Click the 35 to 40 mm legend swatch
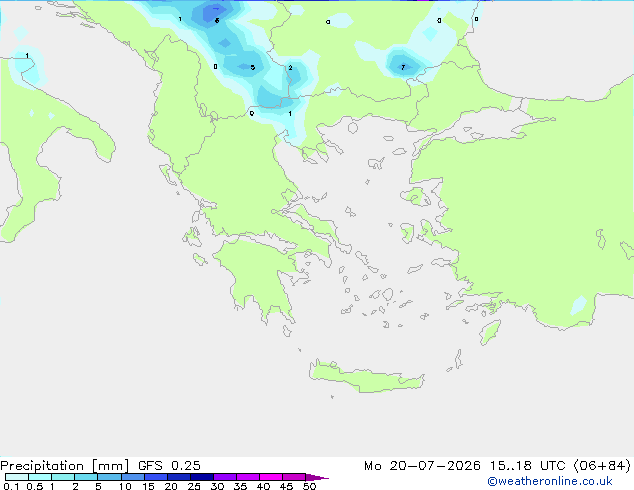The image size is (634, 490). coord(247,477)
